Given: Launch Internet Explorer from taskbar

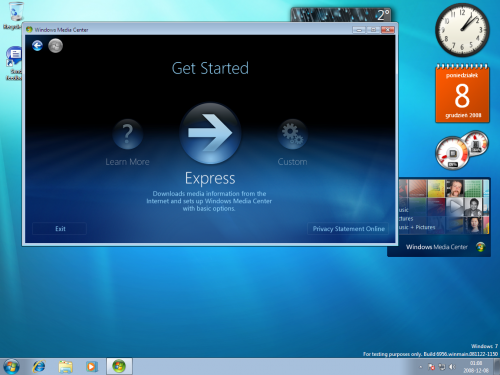Looking at the screenshot, I should (39, 366).
